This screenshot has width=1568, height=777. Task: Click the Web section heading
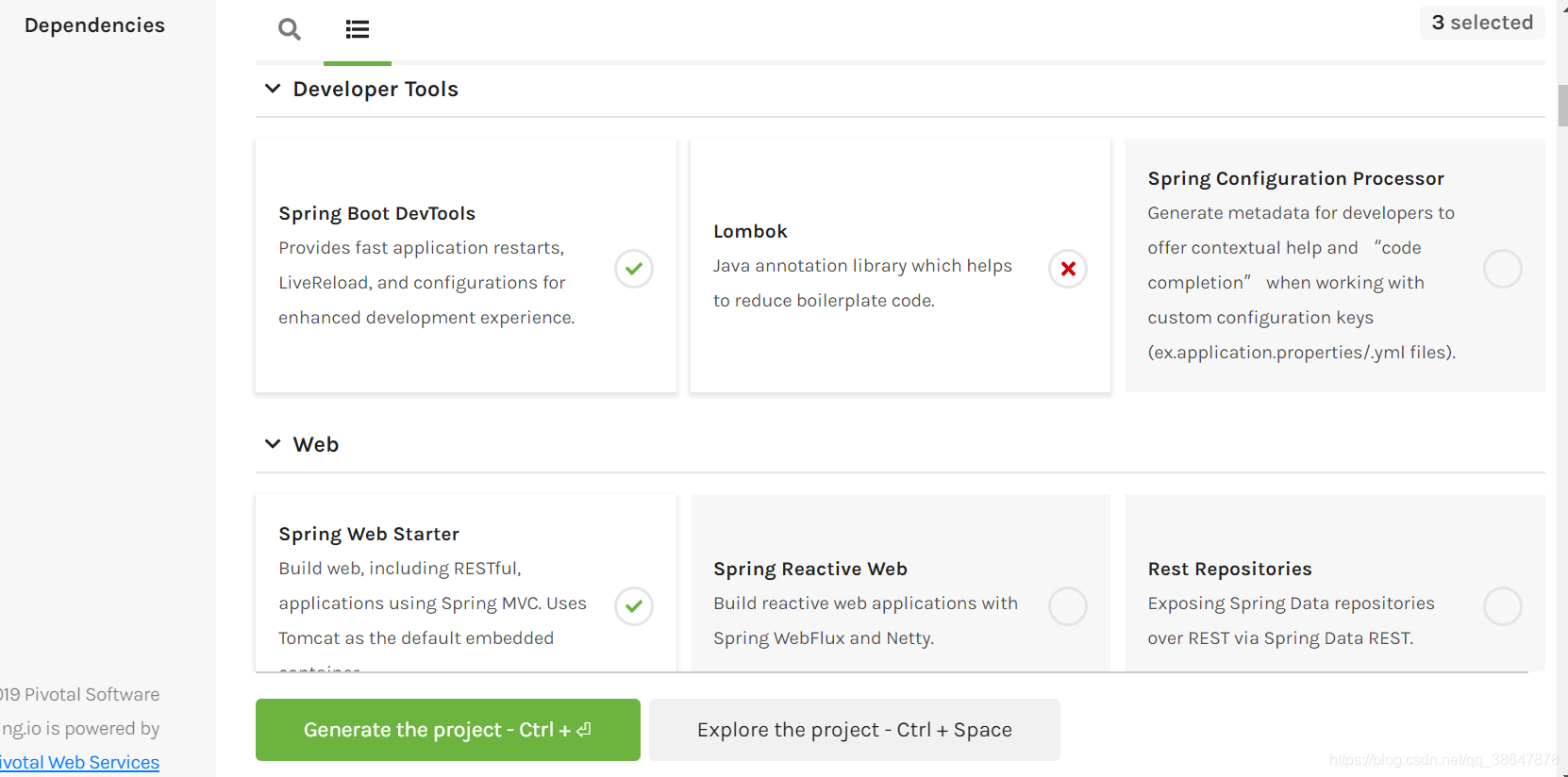[316, 444]
